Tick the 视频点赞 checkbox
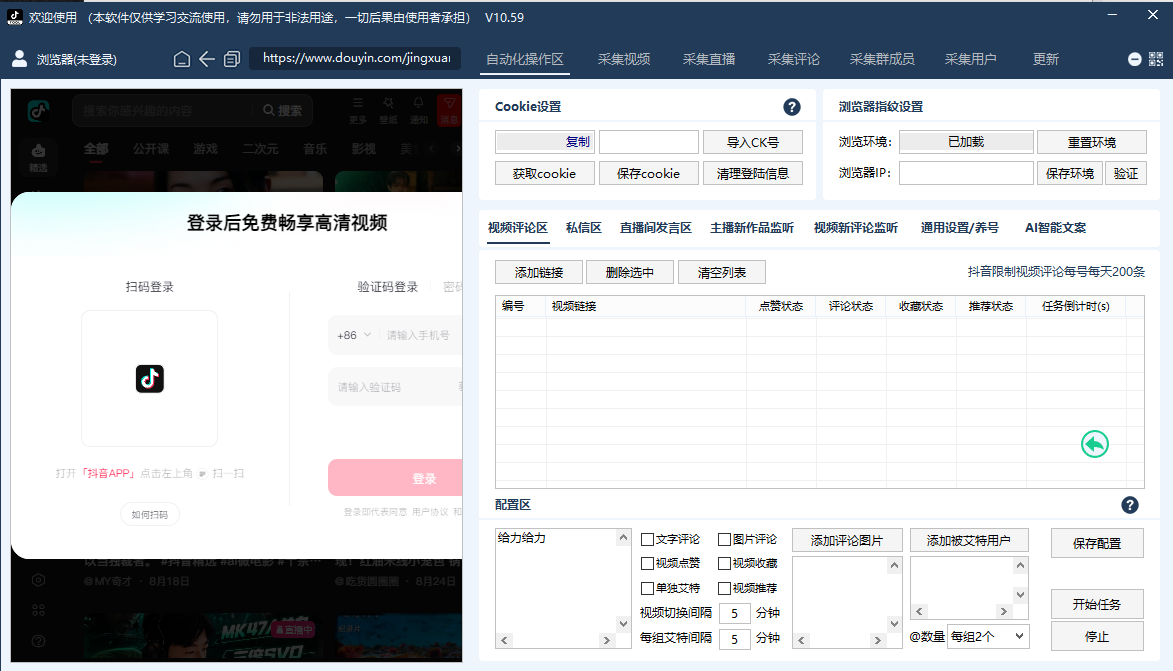The width and height of the screenshot is (1173, 671). (x=648, y=563)
